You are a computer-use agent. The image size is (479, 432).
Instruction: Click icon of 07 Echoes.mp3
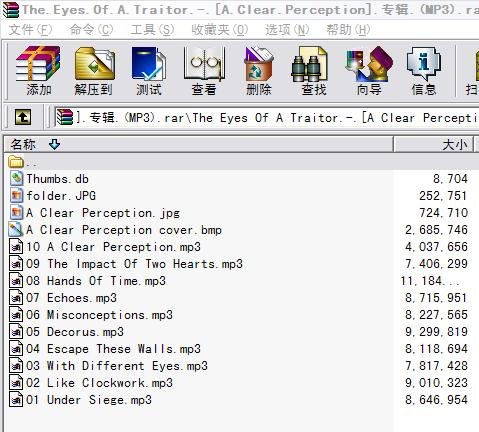16,298
